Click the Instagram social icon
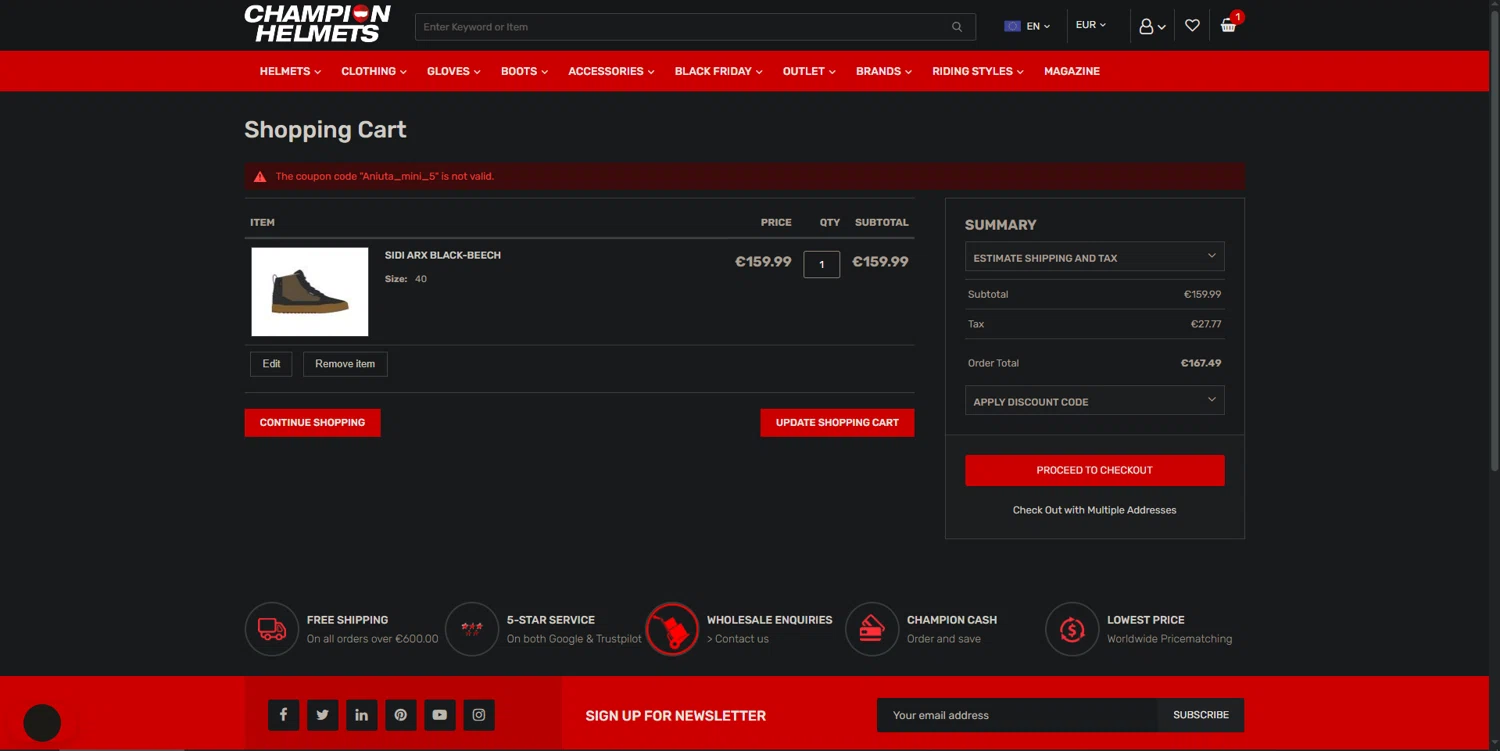The width and height of the screenshot is (1500, 751). tap(479, 715)
